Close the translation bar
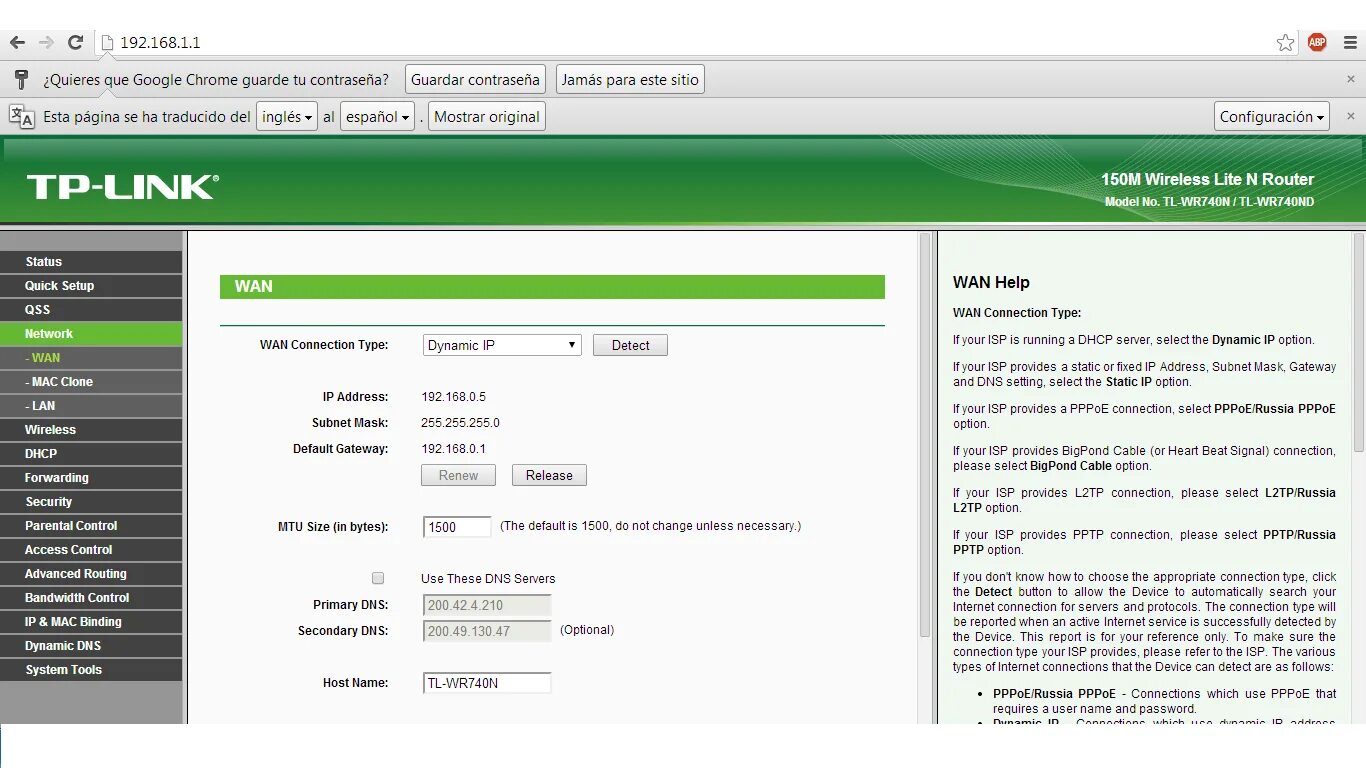Screen dimensions: 1366x768 pos(1351,116)
